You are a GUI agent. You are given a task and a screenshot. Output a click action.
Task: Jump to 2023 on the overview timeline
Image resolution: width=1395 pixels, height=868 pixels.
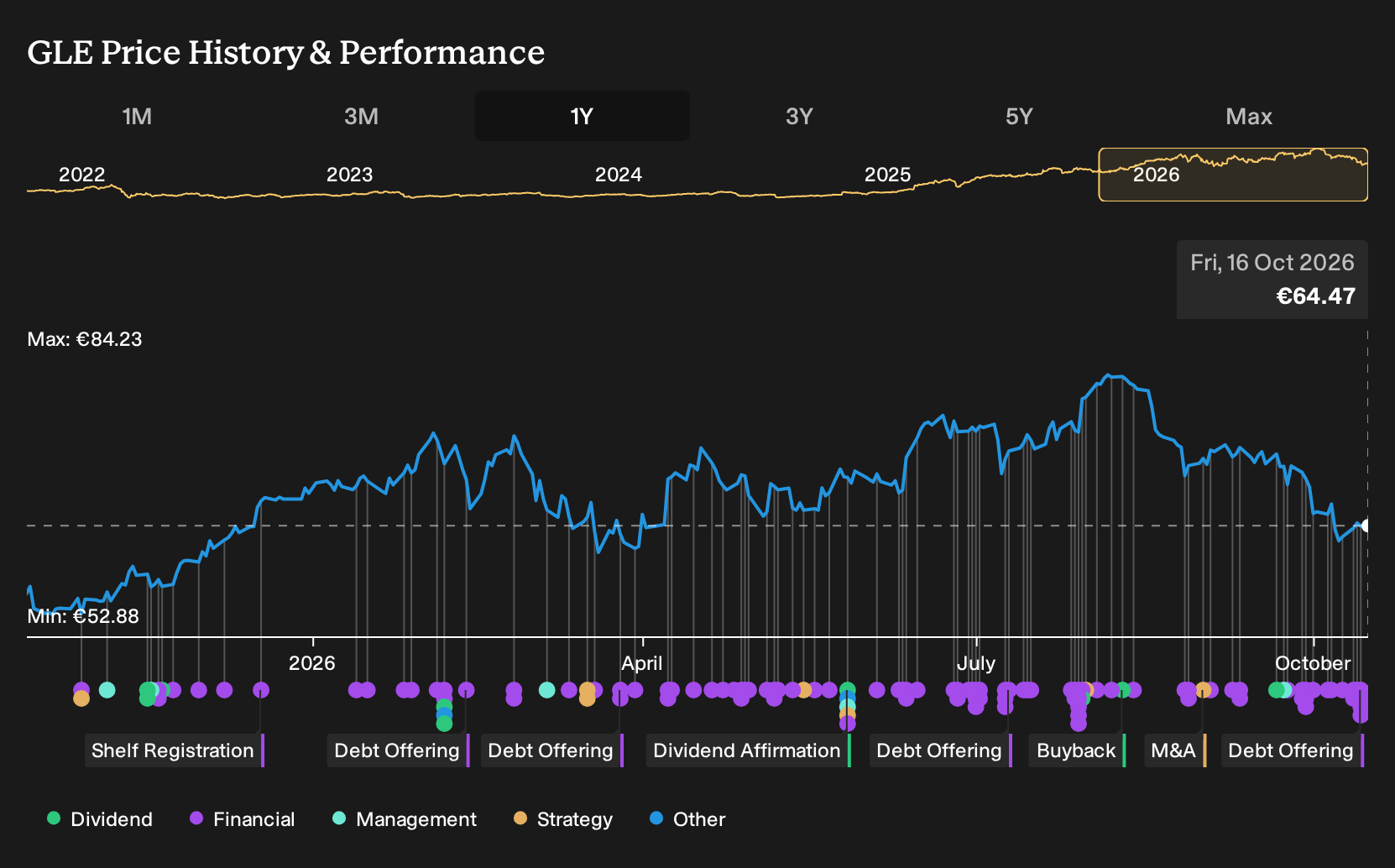pos(349,175)
